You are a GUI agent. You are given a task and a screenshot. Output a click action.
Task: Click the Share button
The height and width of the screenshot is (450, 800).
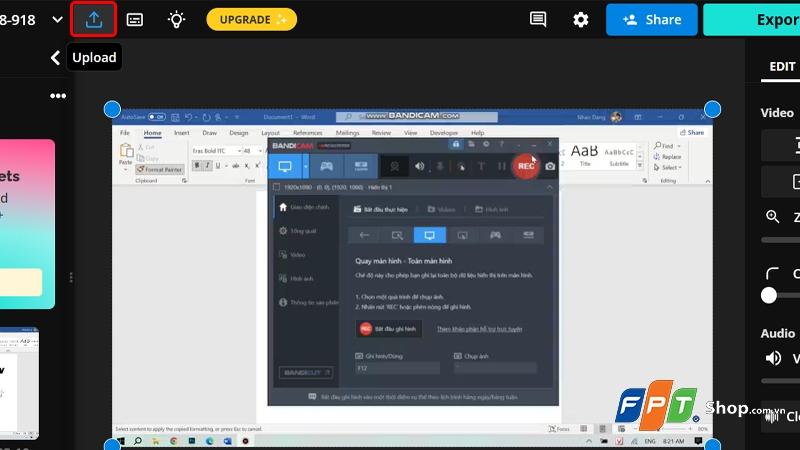pos(652,19)
